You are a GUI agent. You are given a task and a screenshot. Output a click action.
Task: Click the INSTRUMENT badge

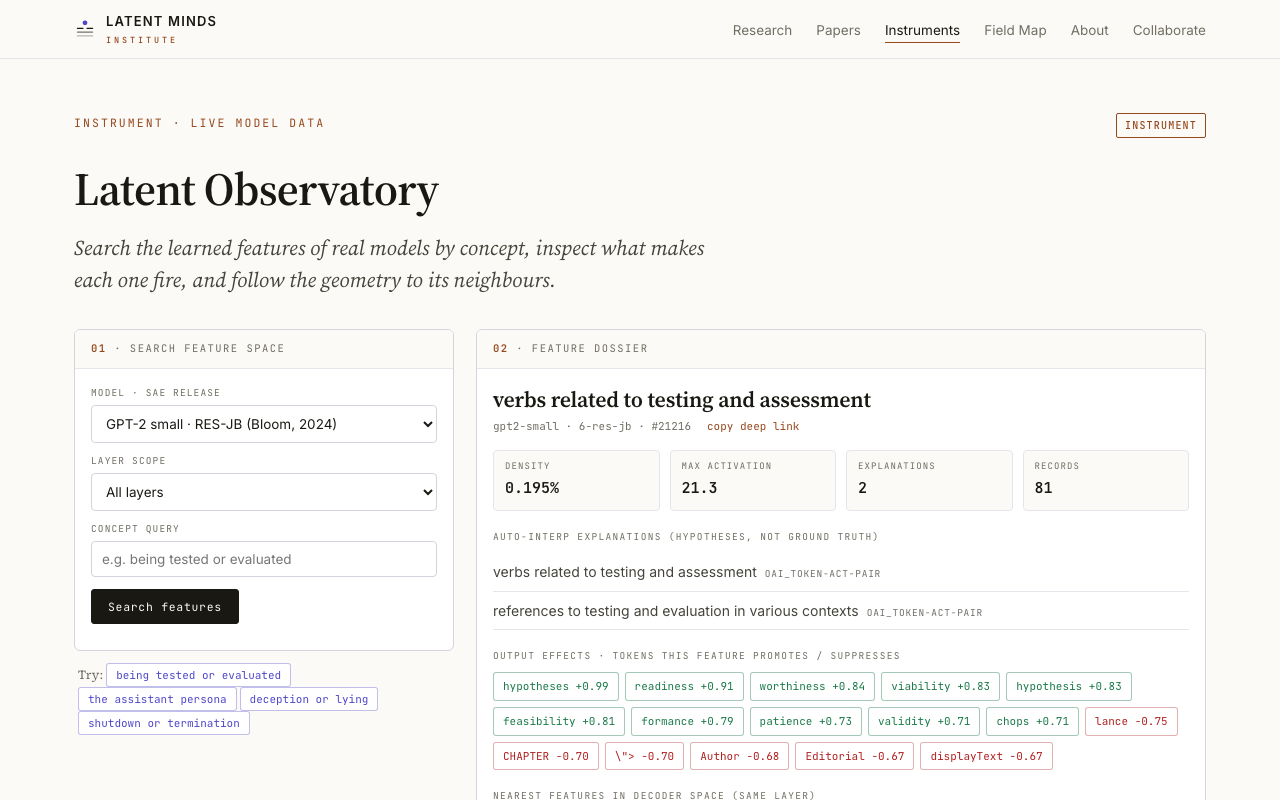pyautogui.click(x=1160, y=125)
